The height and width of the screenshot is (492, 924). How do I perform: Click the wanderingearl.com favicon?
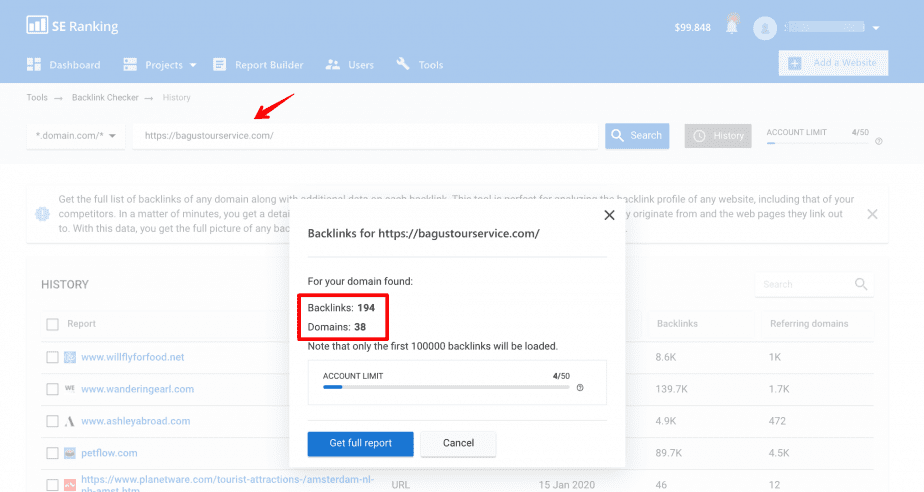(x=70, y=389)
